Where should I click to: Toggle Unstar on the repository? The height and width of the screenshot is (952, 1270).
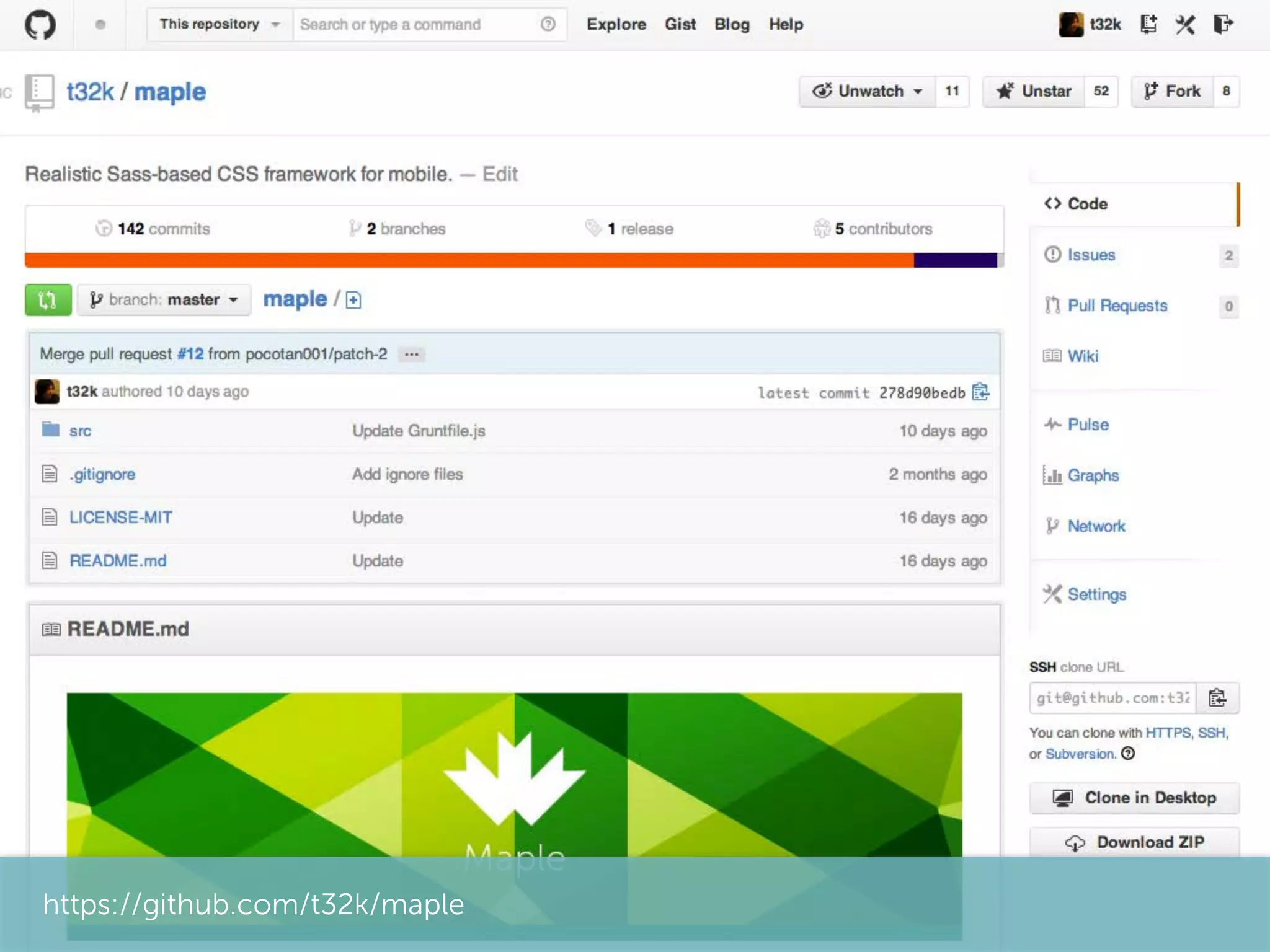(x=1034, y=92)
